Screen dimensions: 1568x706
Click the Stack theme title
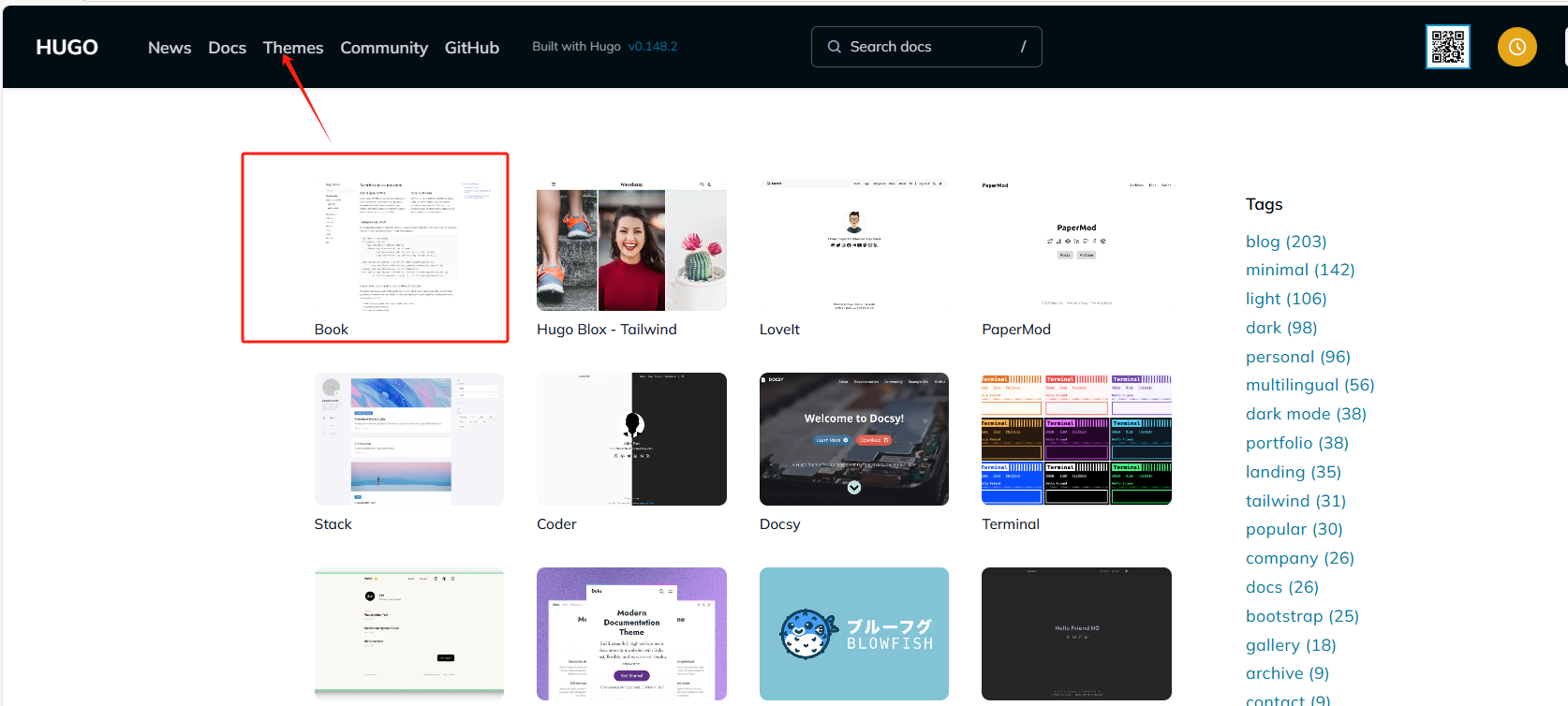tap(333, 524)
